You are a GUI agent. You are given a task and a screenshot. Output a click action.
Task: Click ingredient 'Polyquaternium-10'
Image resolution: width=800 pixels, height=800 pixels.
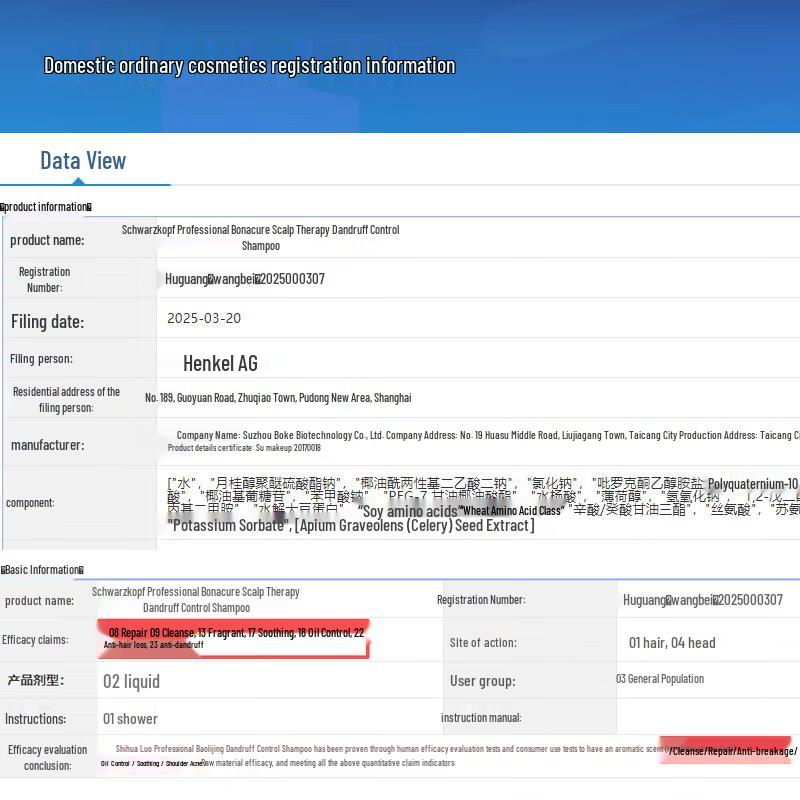pyautogui.click(x=753, y=484)
